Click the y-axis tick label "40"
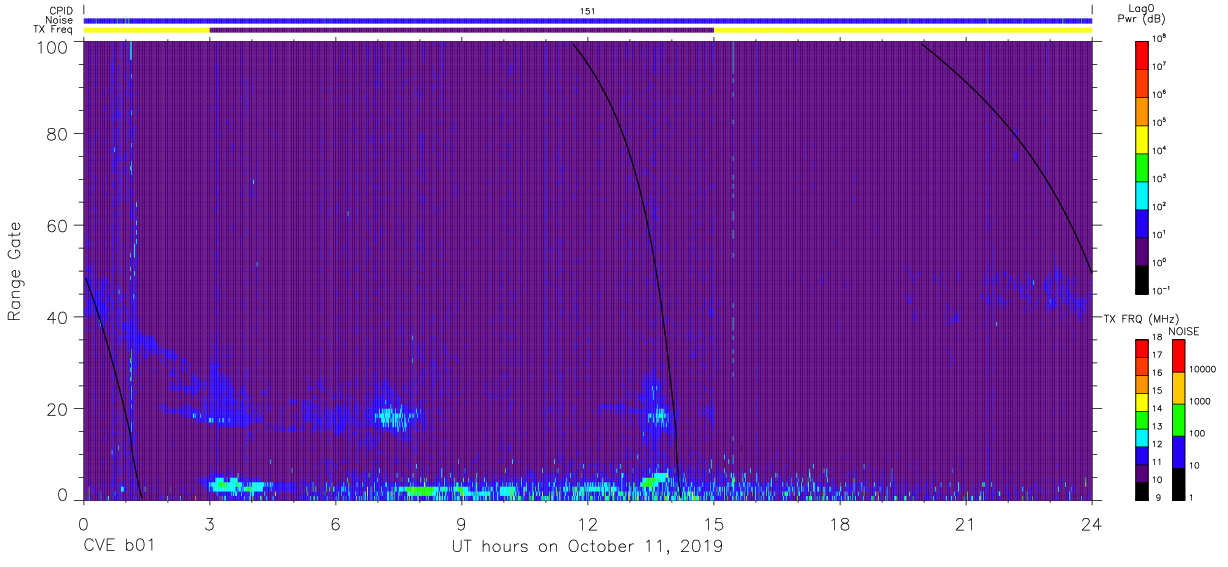The height and width of the screenshot is (567, 1228). click(58, 317)
